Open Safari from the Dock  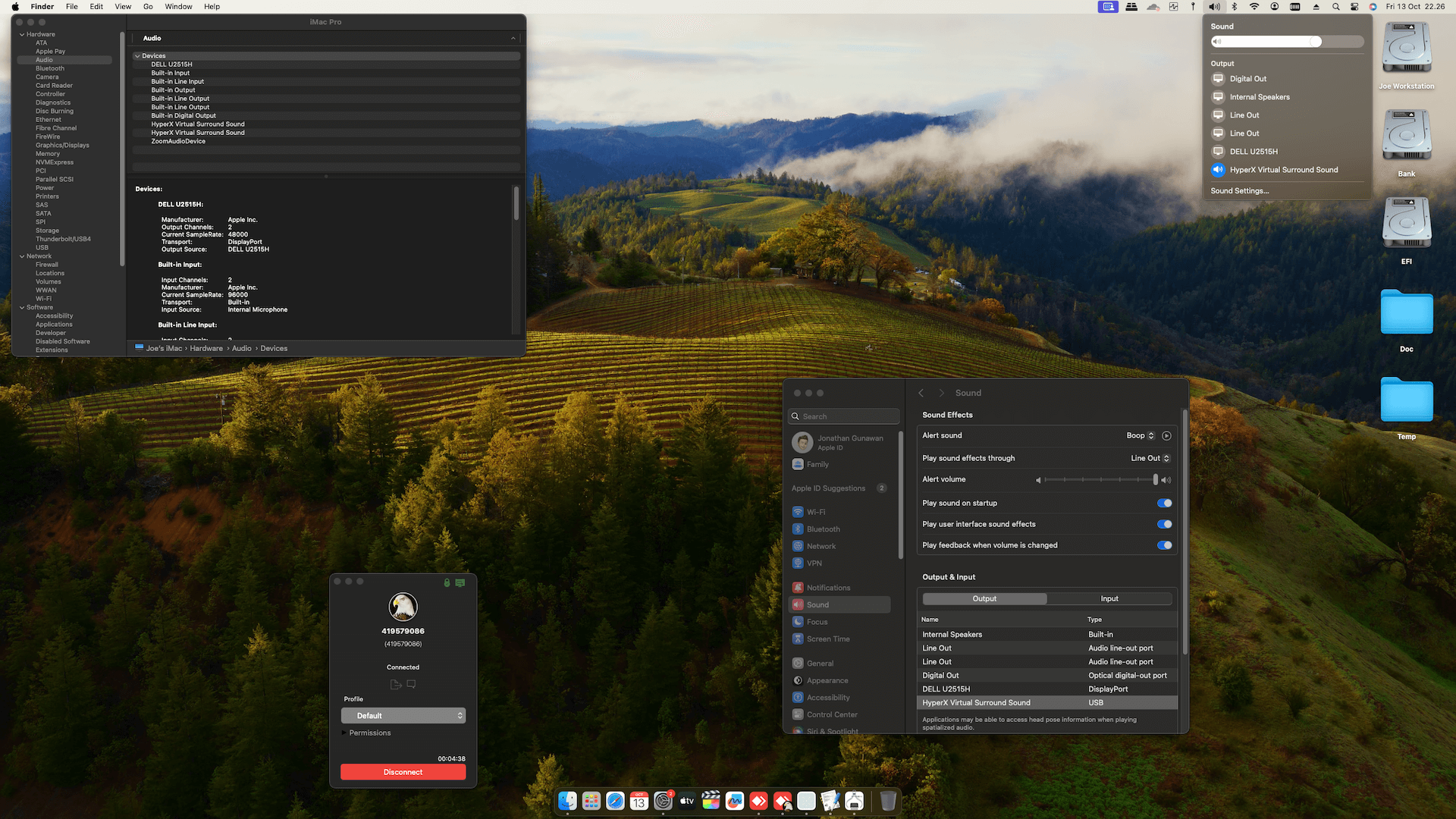click(x=615, y=801)
